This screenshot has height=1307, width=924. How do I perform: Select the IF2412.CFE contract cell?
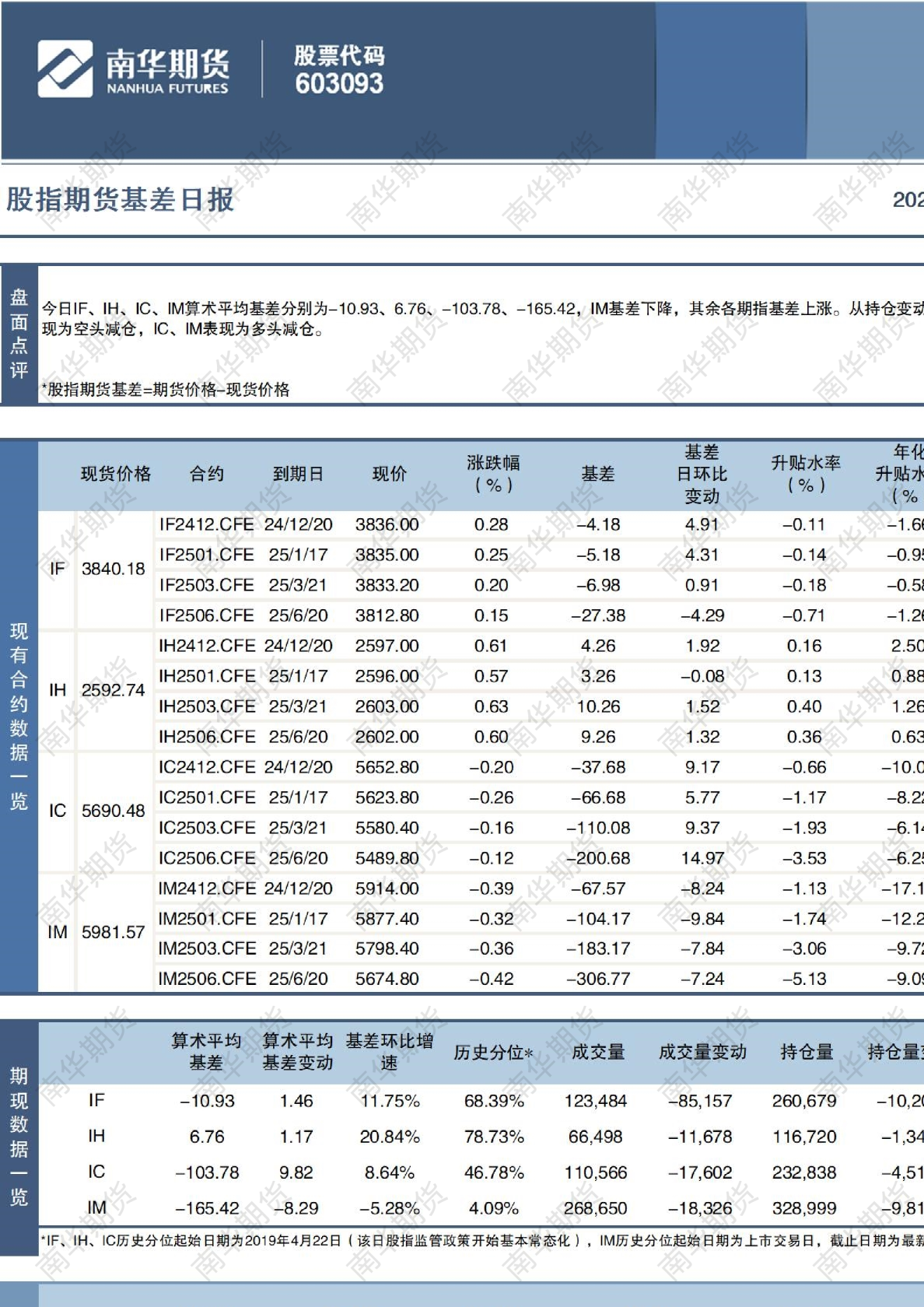[206, 524]
